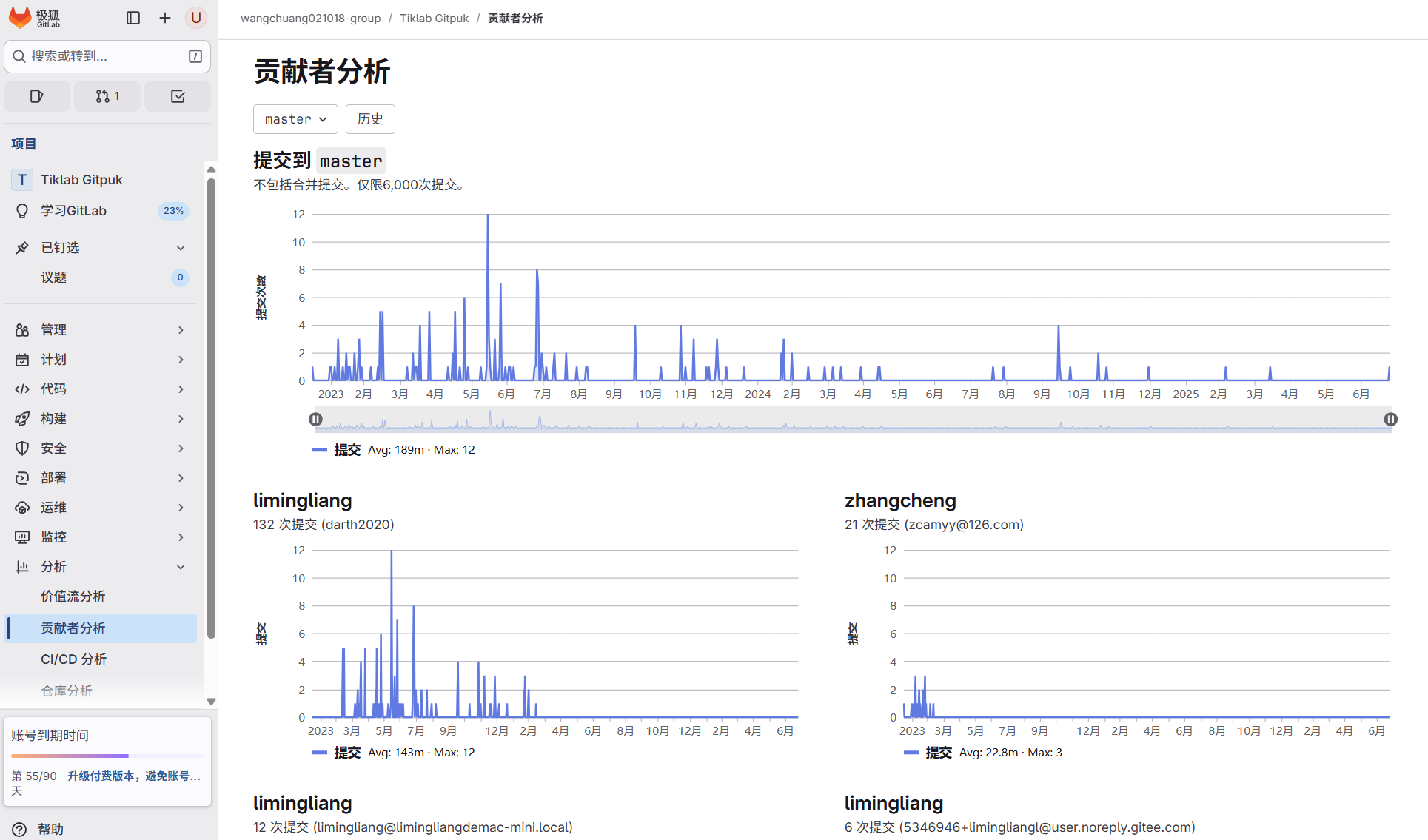Open CI/CD 分析 from the sidebar
Screen dimensions: 1428x840
click(x=73, y=659)
